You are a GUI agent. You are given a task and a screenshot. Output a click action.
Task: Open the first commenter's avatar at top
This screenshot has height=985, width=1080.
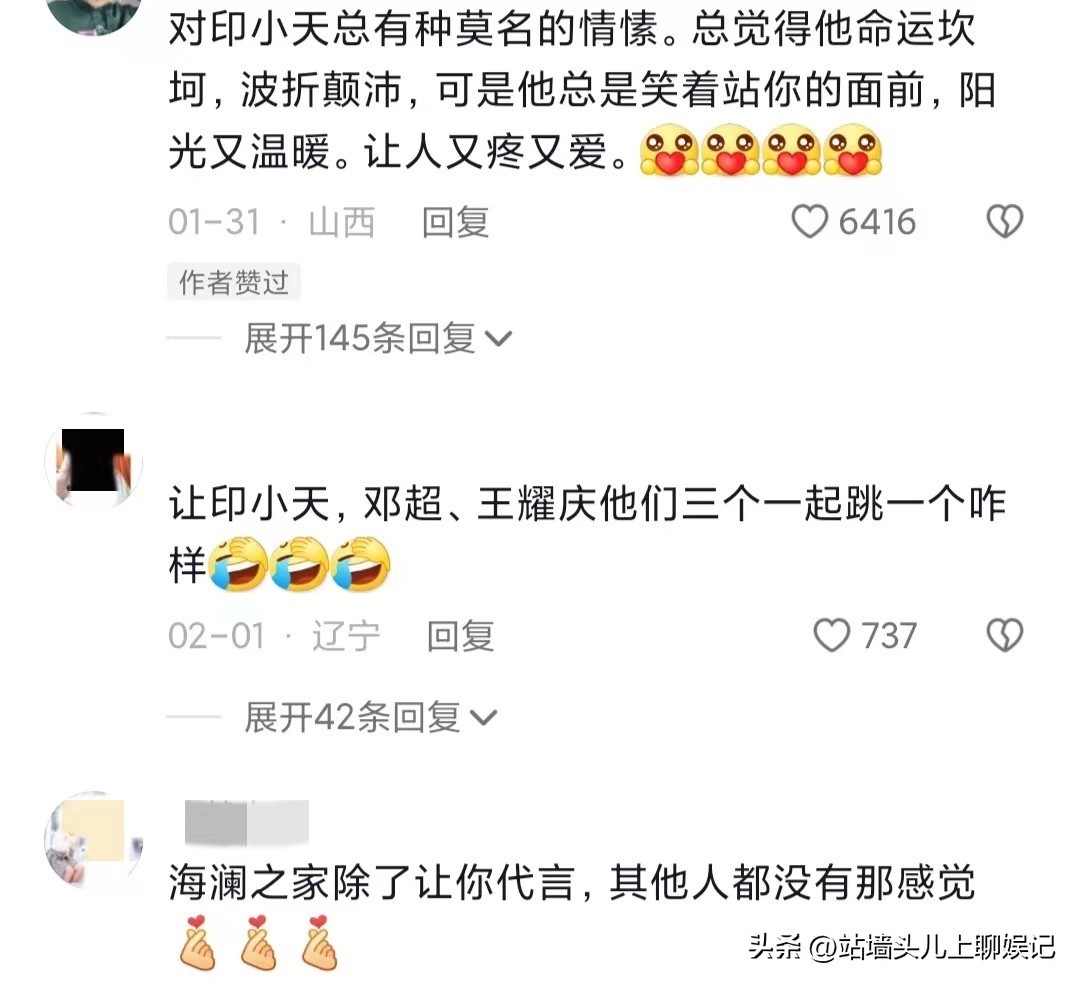[93, 14]
